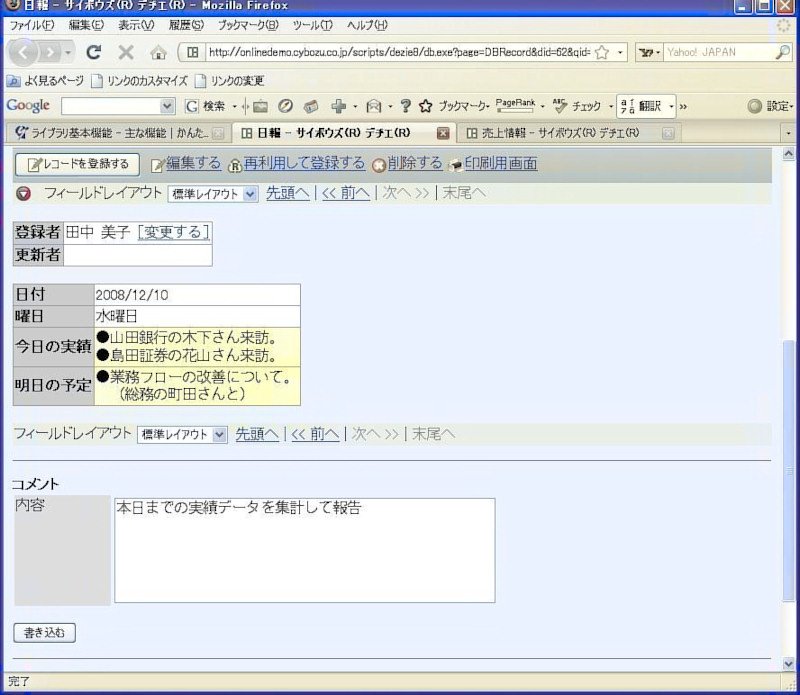Click lower 先頭へ link

(x=257, y=434)
